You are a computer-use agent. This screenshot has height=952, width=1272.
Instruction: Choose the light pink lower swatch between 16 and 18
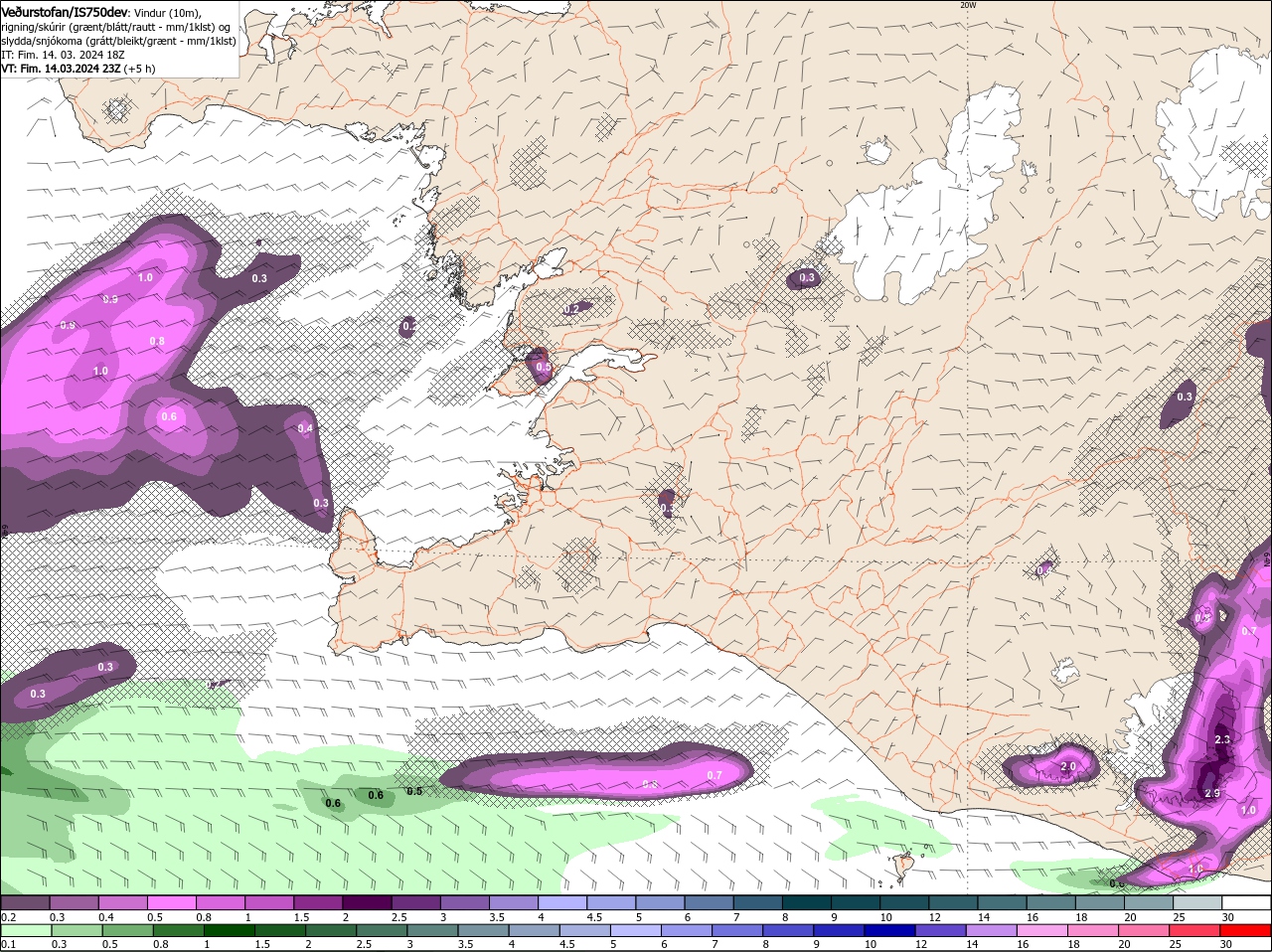[1042, 930]
